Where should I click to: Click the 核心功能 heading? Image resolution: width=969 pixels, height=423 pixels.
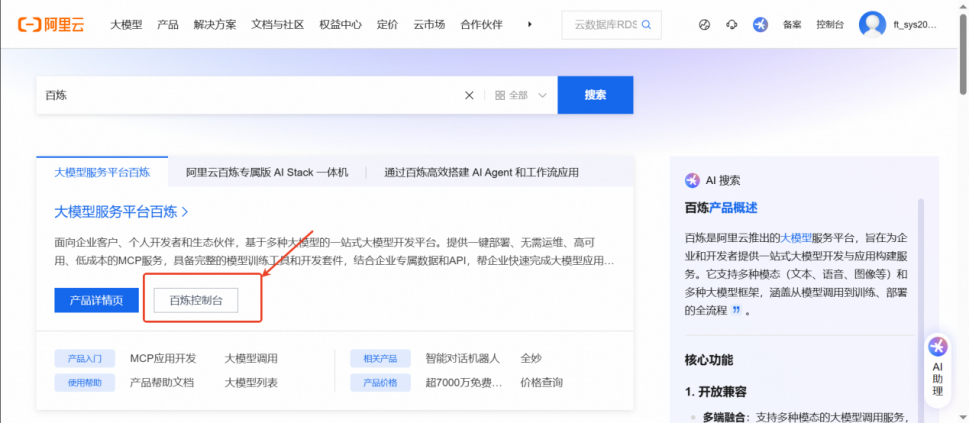click(x=709, y=360)
